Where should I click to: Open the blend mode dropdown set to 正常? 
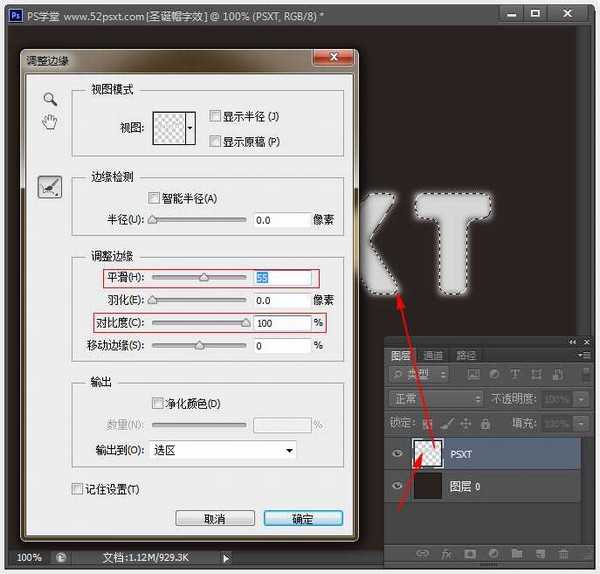(435, 398)
